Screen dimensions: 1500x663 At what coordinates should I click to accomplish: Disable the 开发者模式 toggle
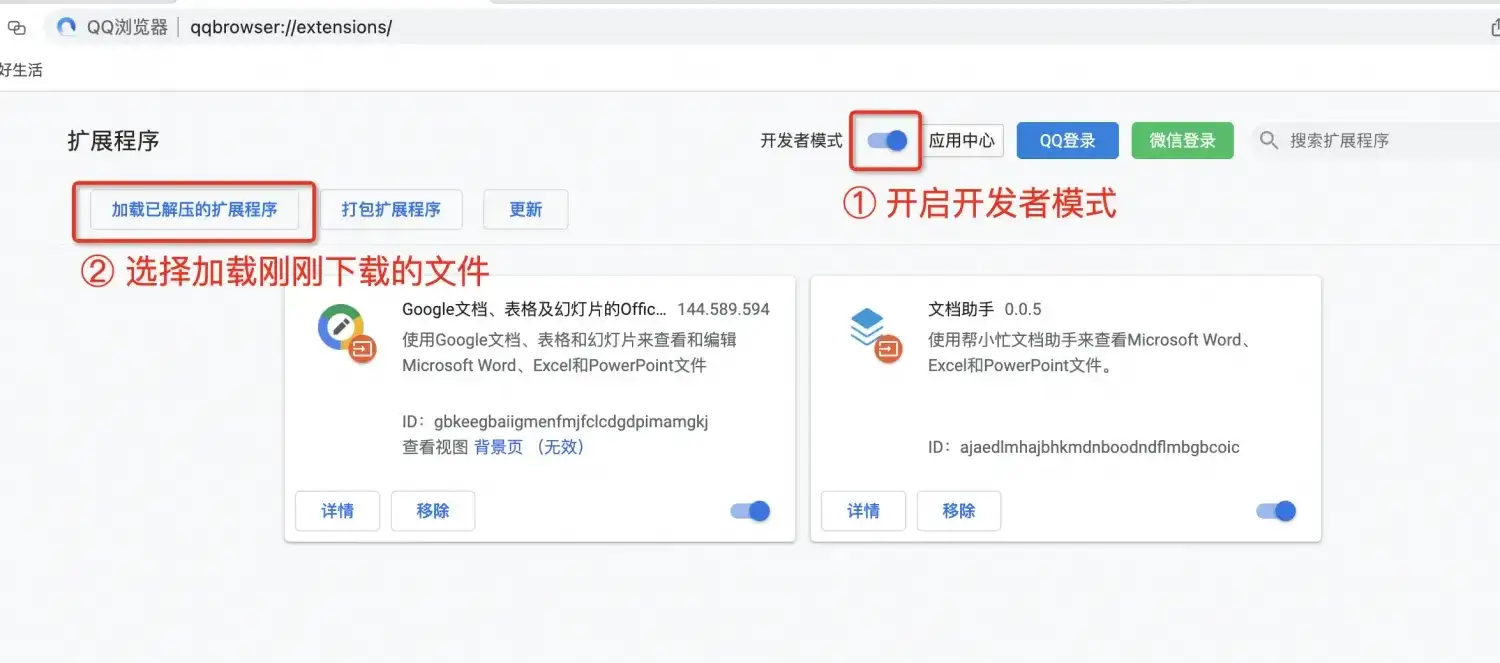click(x=885, y=140)
